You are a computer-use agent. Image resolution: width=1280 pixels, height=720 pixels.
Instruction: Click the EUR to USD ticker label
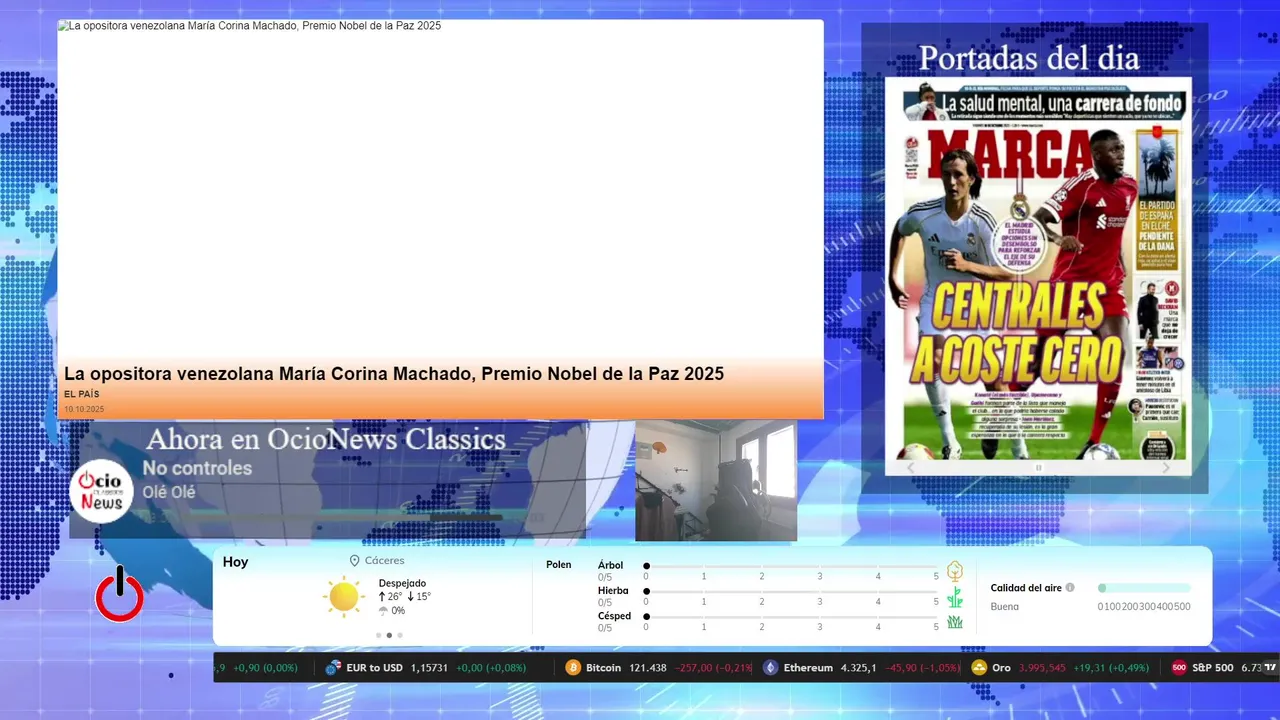point(374,668)
